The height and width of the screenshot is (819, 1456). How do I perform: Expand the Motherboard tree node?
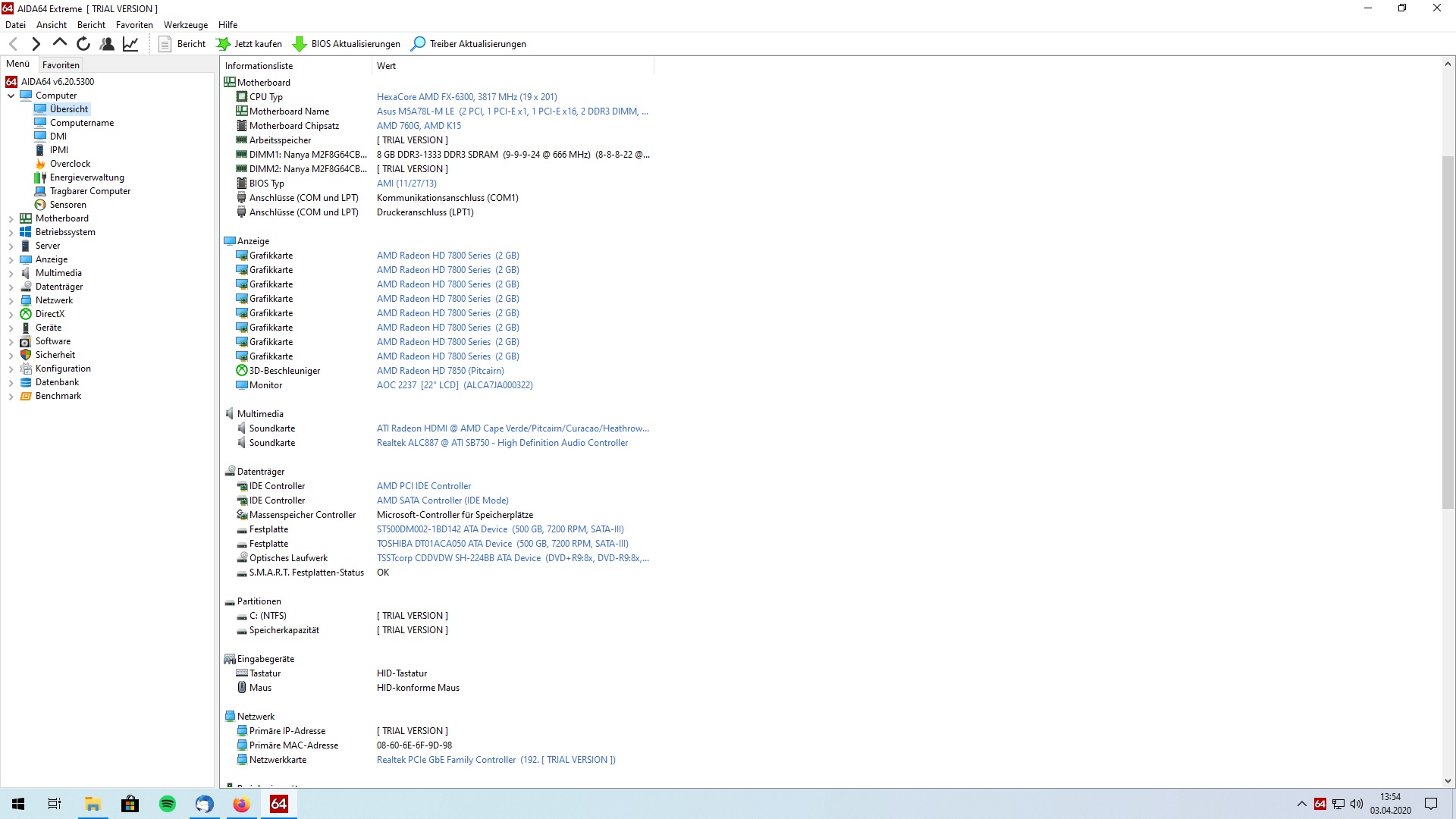11,219
